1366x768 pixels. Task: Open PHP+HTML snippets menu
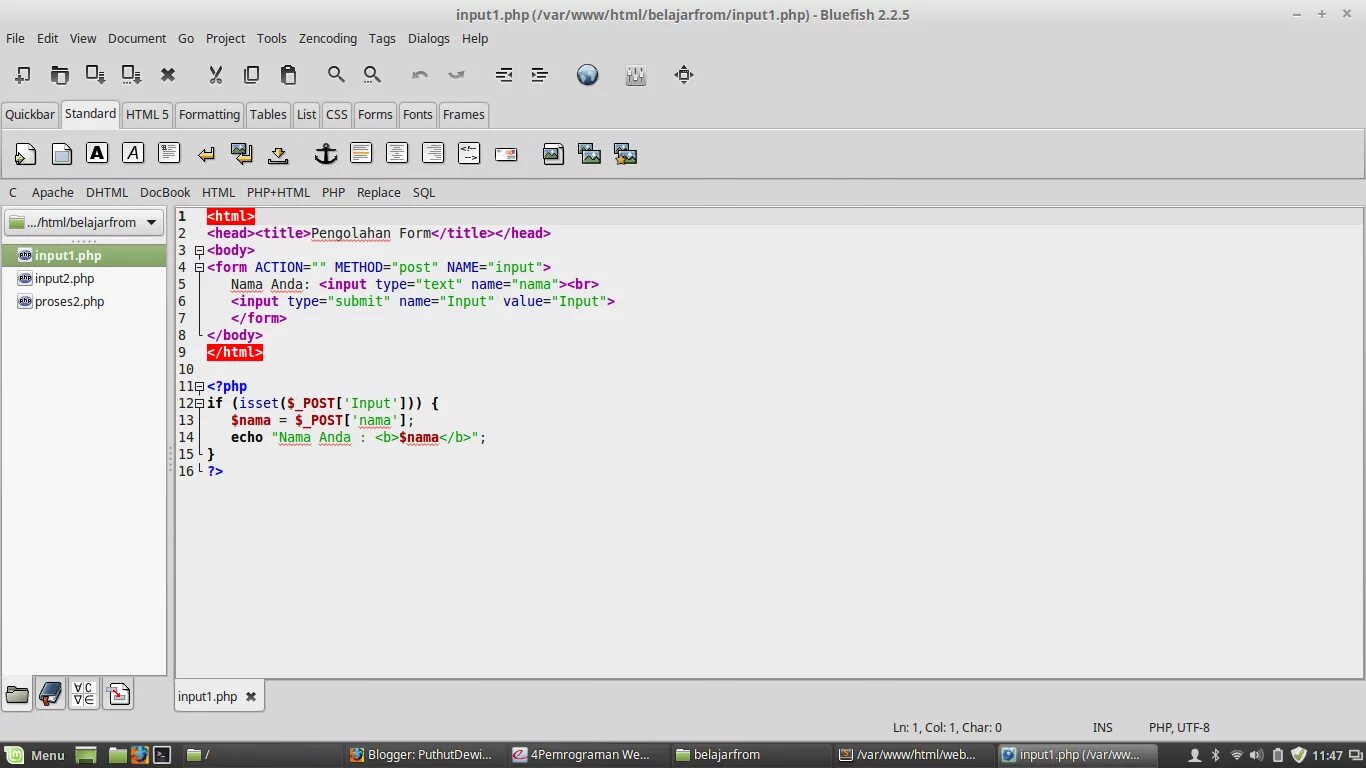[x=279, y=192]
